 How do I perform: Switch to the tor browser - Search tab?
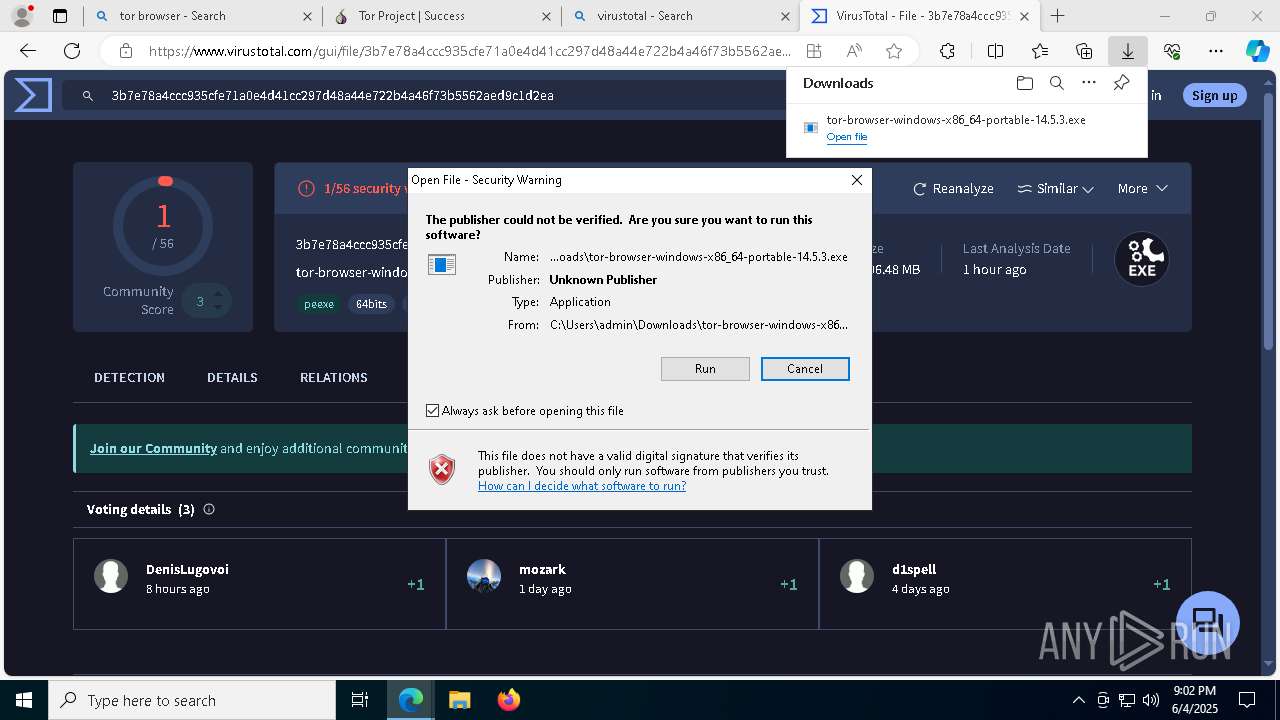click(203, 16)
